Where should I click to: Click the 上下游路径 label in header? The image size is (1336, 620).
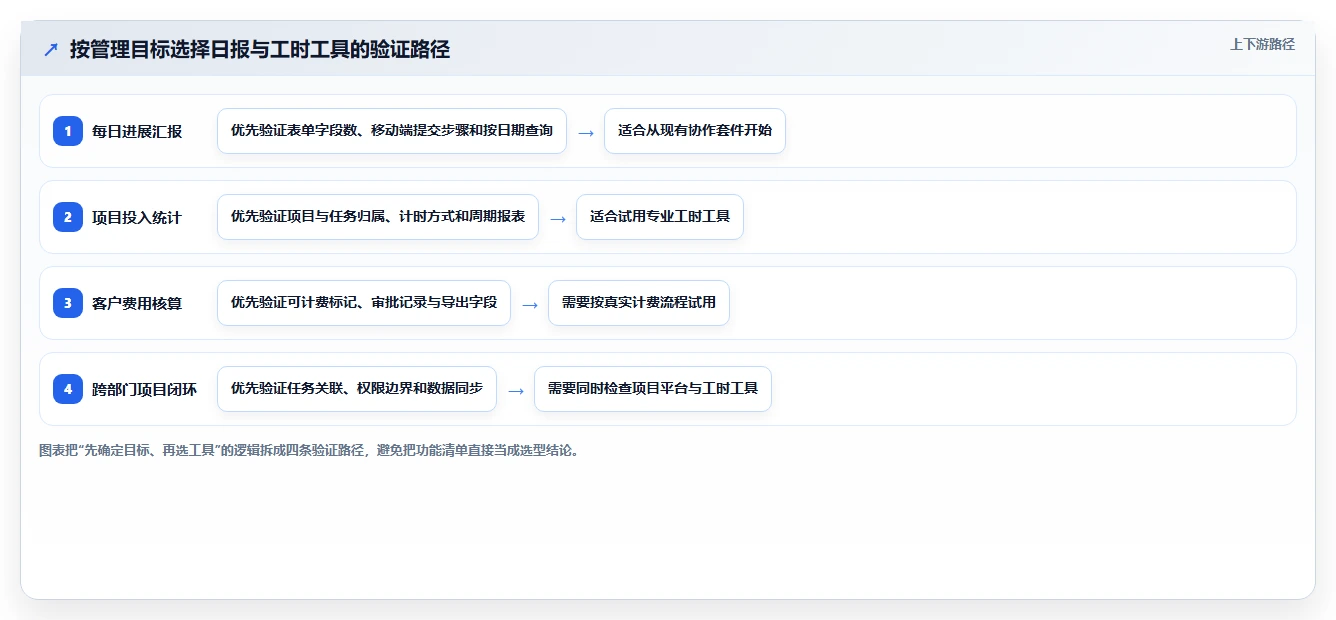[1262, 44]
